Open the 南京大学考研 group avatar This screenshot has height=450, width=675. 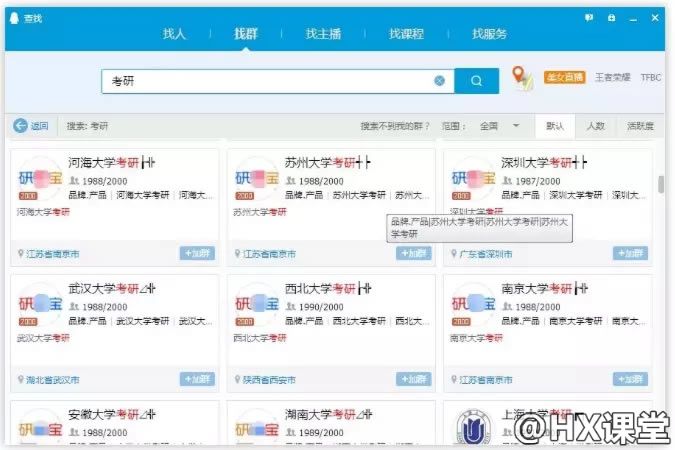[x=473, y=304]
